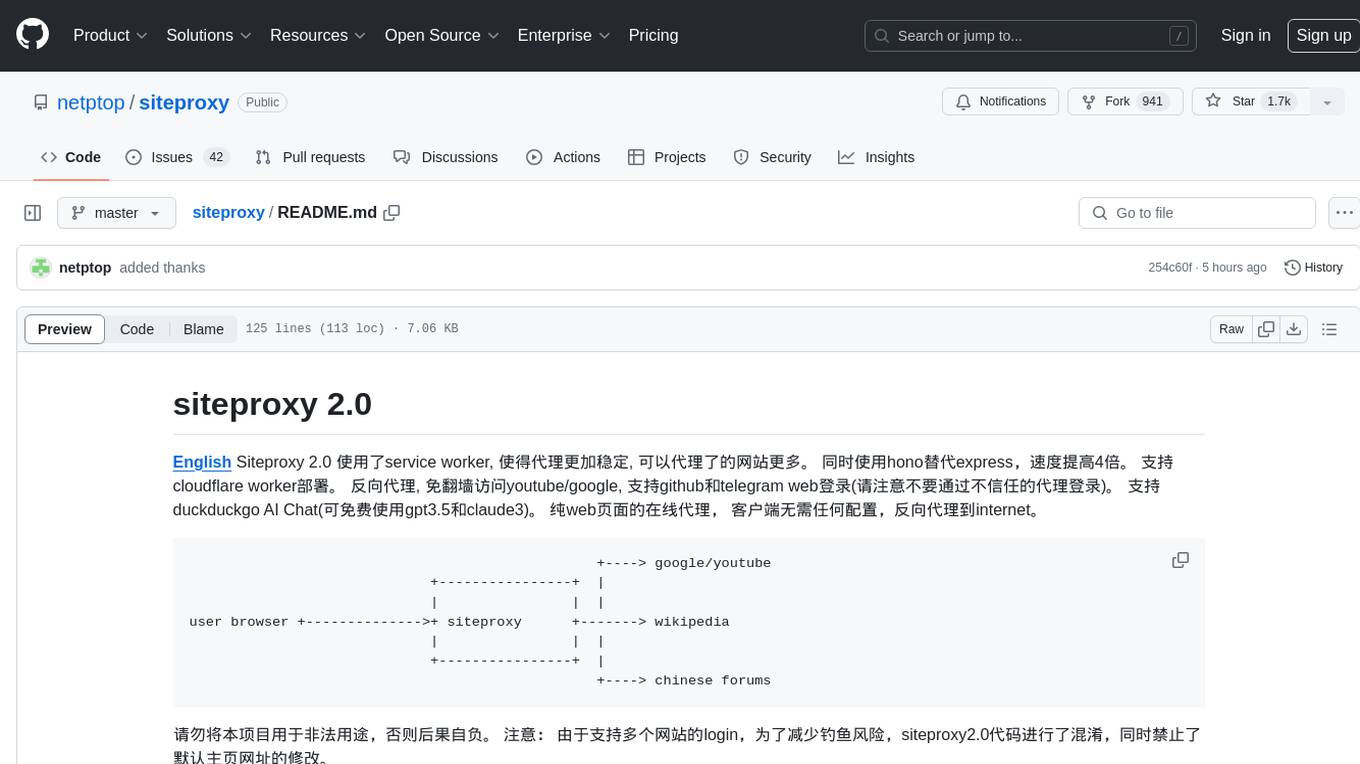Open the English README link
Screen dimensions: 1360x764
coord(202,462)
